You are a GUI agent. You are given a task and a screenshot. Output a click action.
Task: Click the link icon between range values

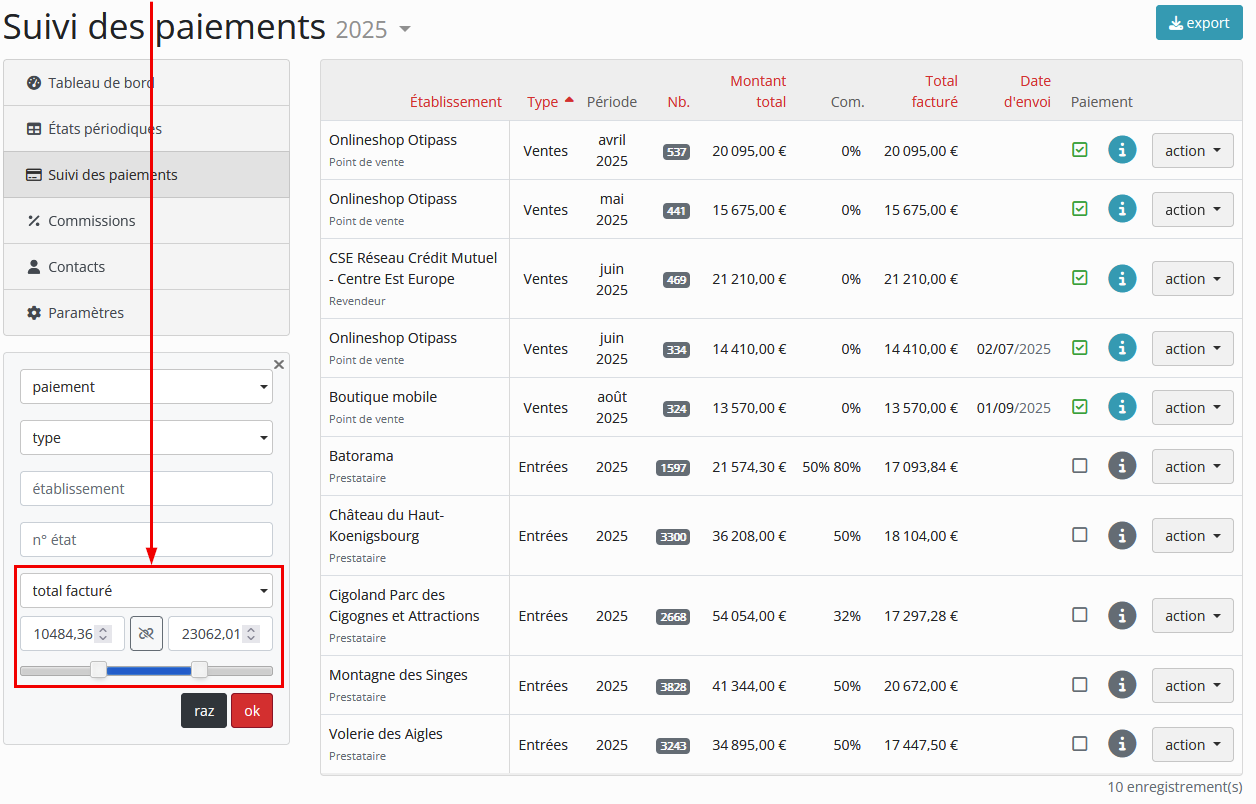point(146,634)
